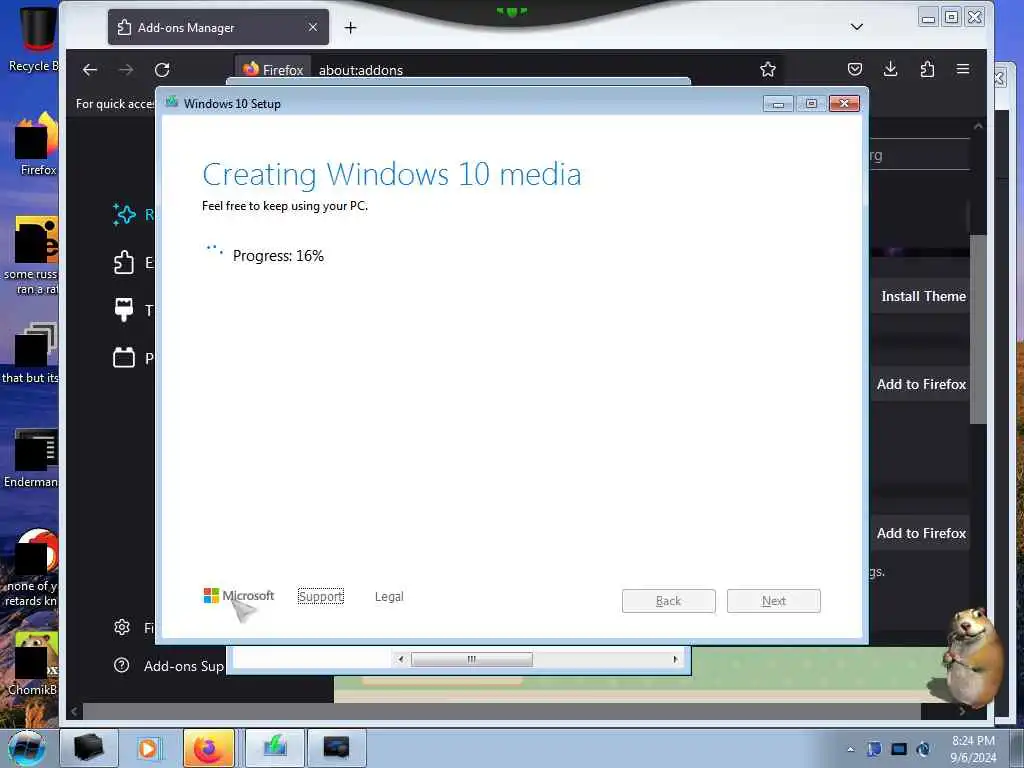Open the Firefox hamburger application menu
The height and width of the screenshot is (768, 1024).
point(963,69)
